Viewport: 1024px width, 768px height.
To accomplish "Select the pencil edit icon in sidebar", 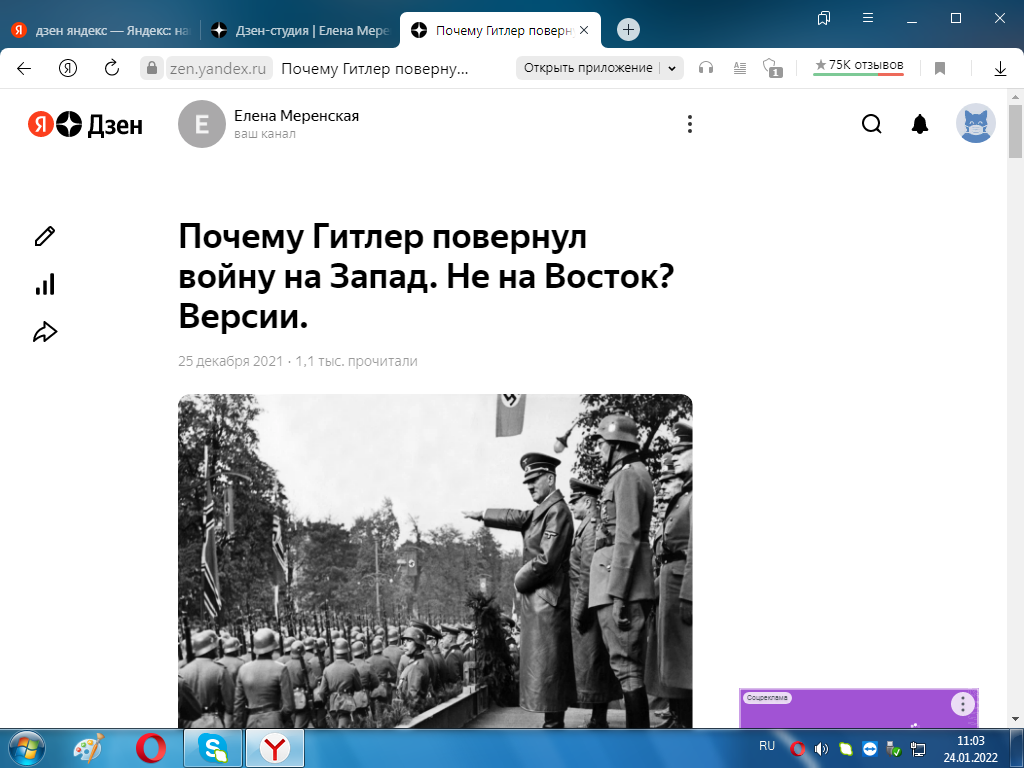I will 43,236.
